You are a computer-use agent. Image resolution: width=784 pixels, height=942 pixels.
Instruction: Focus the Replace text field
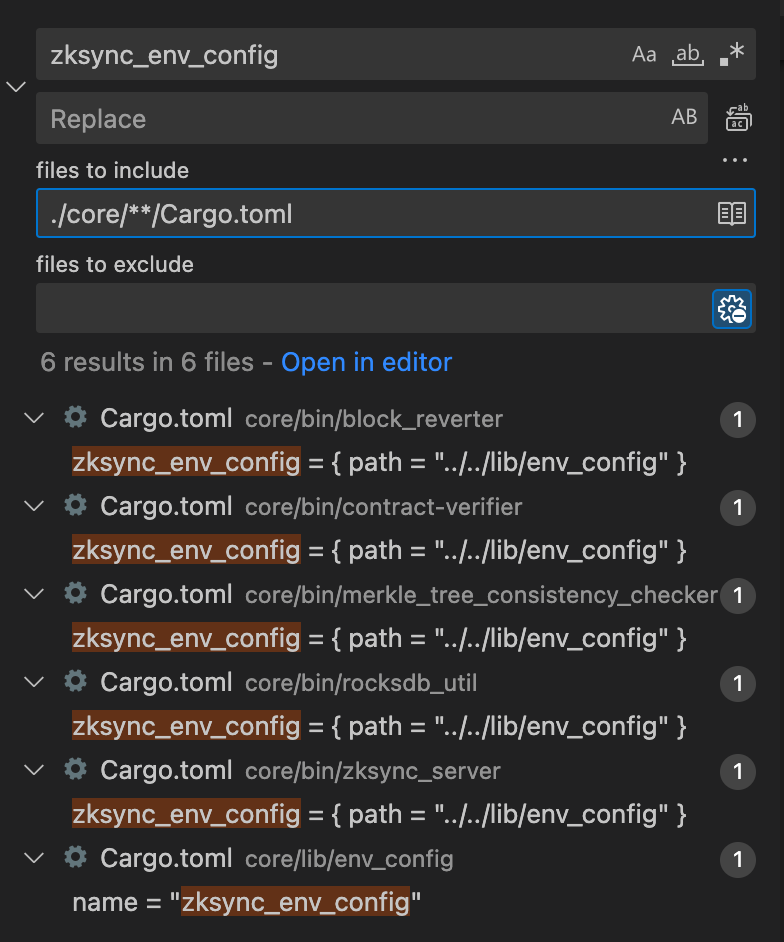click(x=351, y=118)
